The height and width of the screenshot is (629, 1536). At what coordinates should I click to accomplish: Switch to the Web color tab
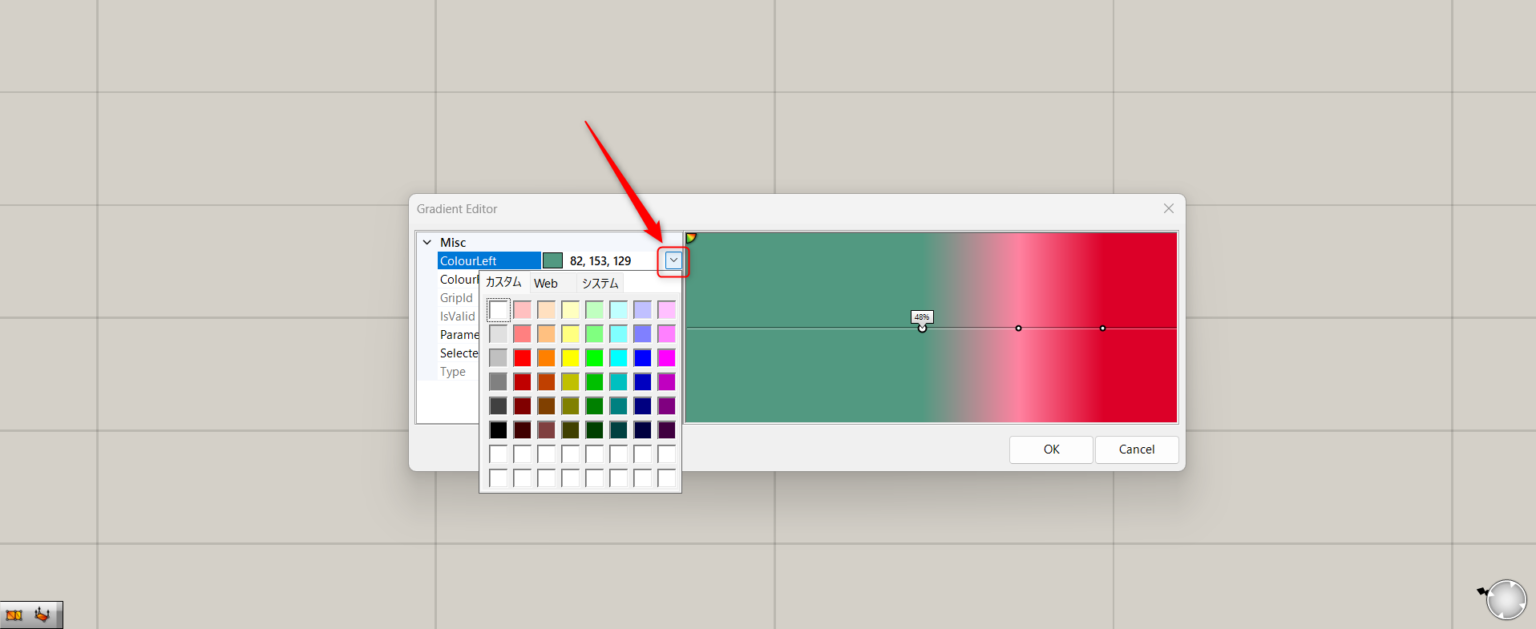coord(546,283)
